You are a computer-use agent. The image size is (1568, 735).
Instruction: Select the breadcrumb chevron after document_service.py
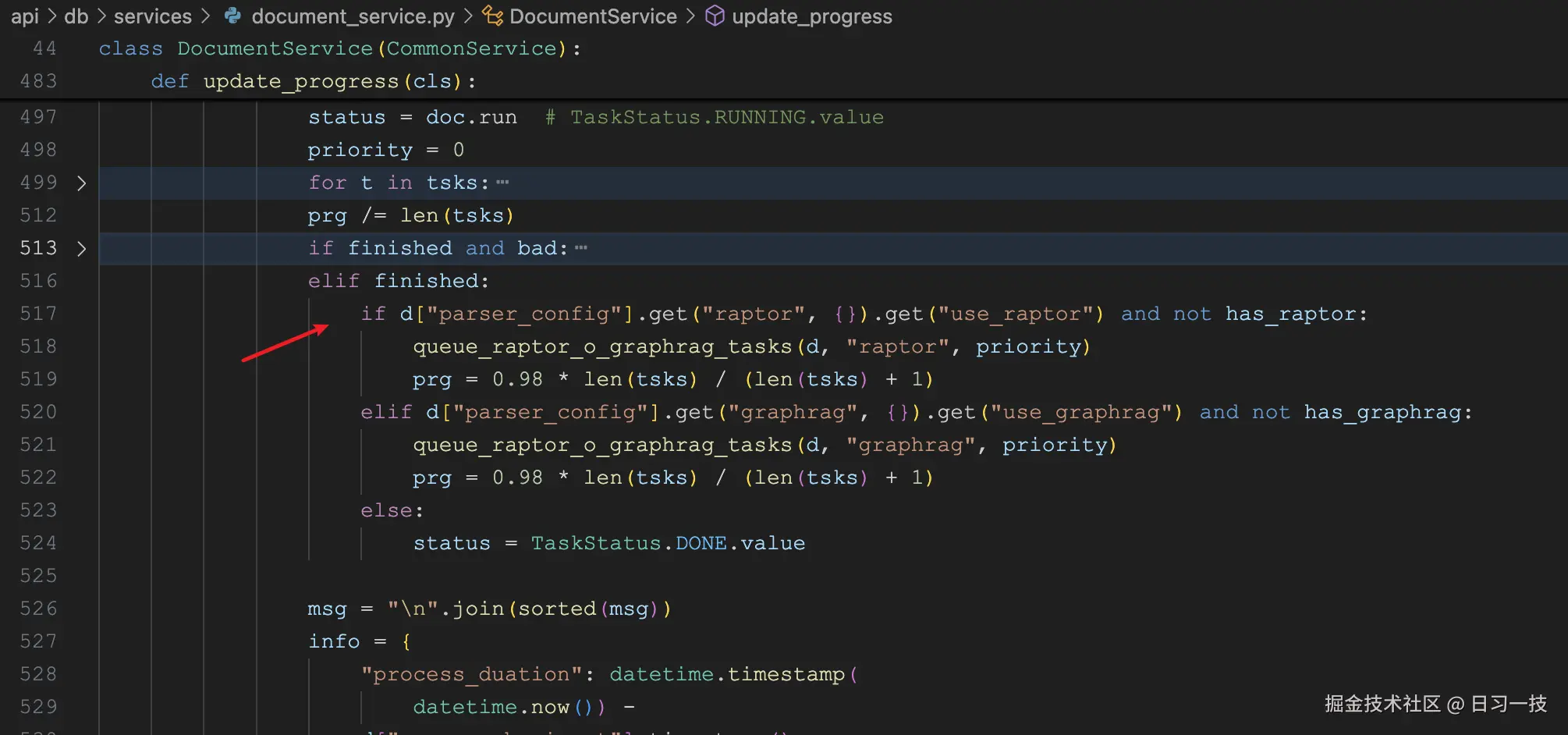tap(468, 16)
